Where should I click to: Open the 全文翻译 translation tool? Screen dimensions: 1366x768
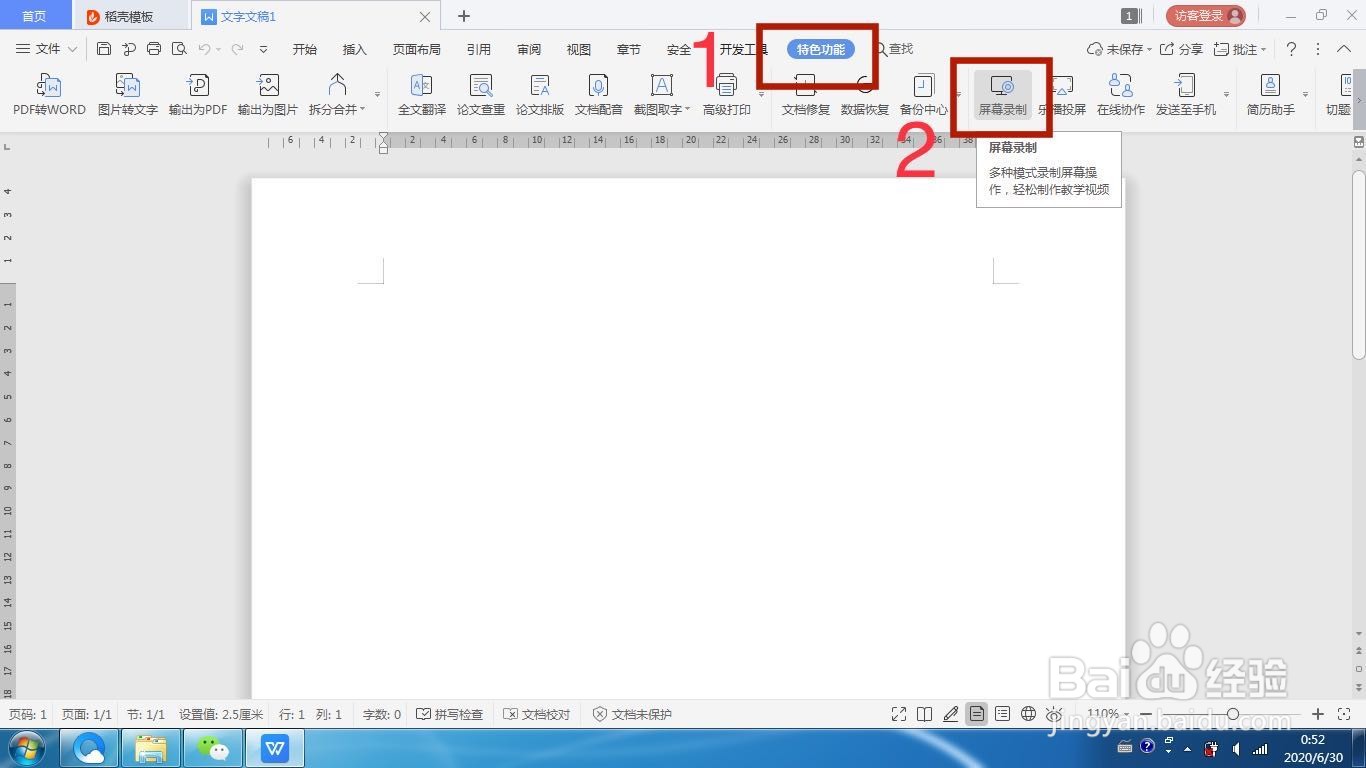[x=422, y=95]
